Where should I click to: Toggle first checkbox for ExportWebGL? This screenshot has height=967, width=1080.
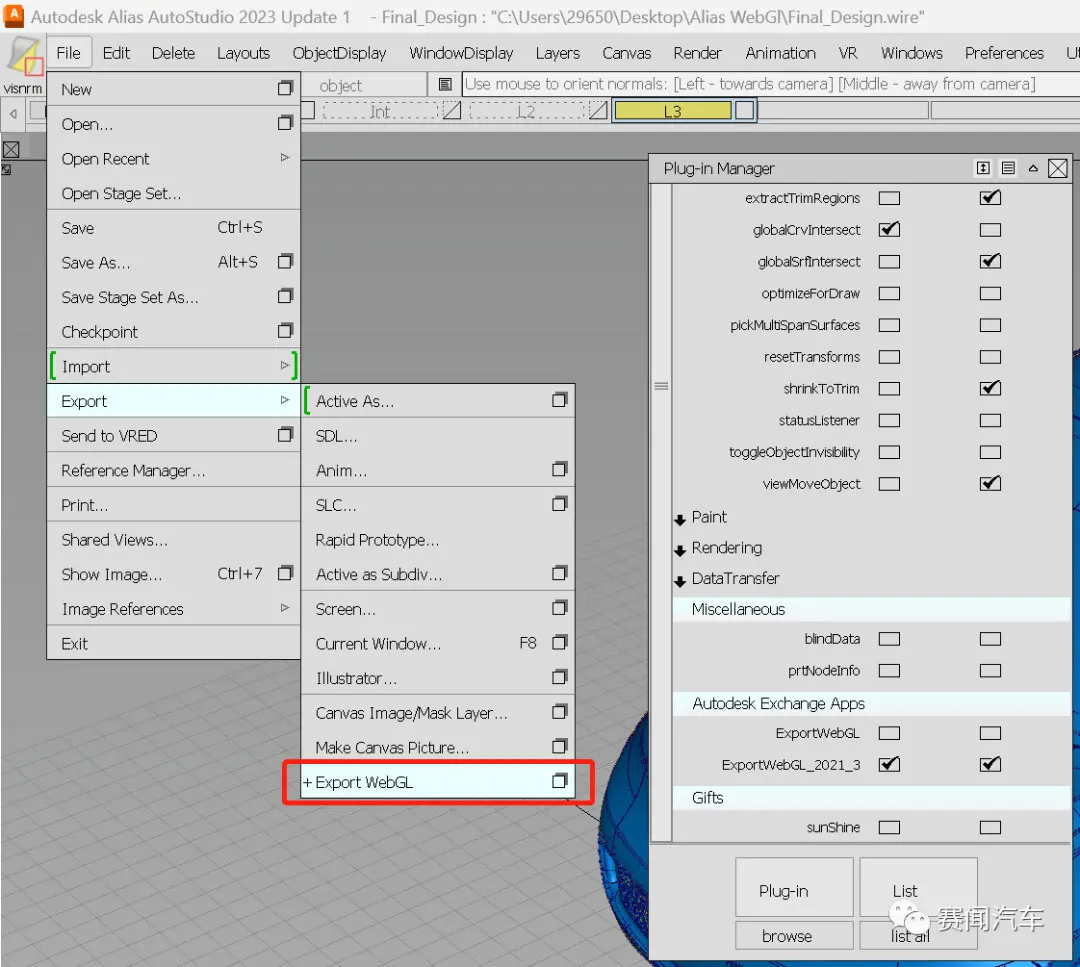tap(889, 733)
